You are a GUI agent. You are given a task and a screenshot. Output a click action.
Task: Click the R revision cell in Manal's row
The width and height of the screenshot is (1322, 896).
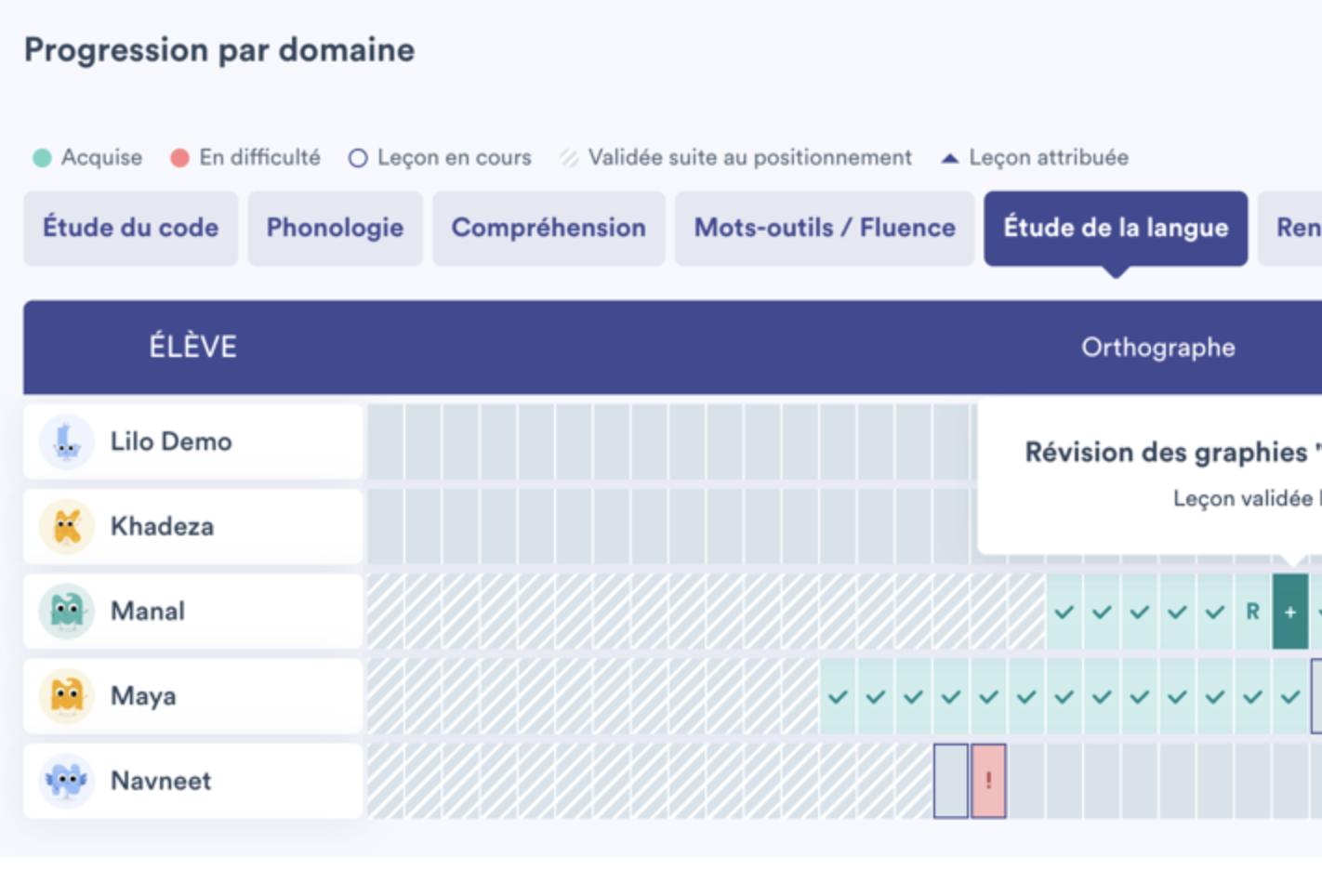click(x=1252, y=612)
